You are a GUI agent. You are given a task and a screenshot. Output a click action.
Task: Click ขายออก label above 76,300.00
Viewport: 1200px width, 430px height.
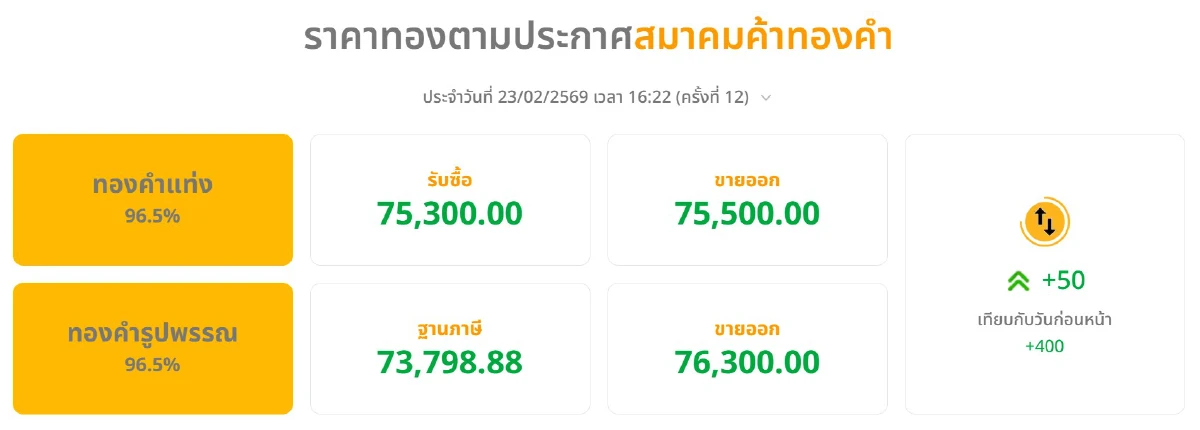[747, 329]
